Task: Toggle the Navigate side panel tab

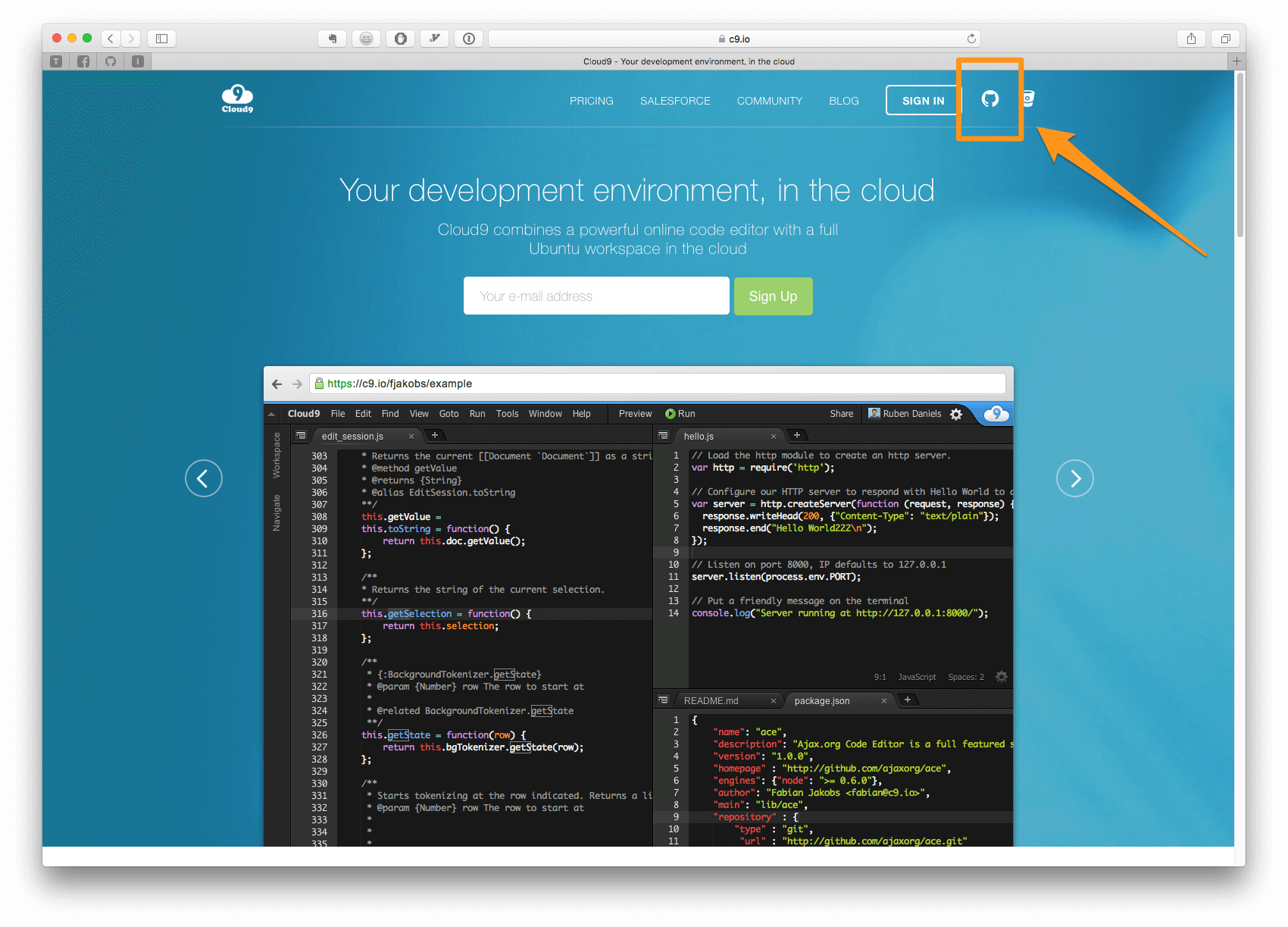Action: click(277, 512)
